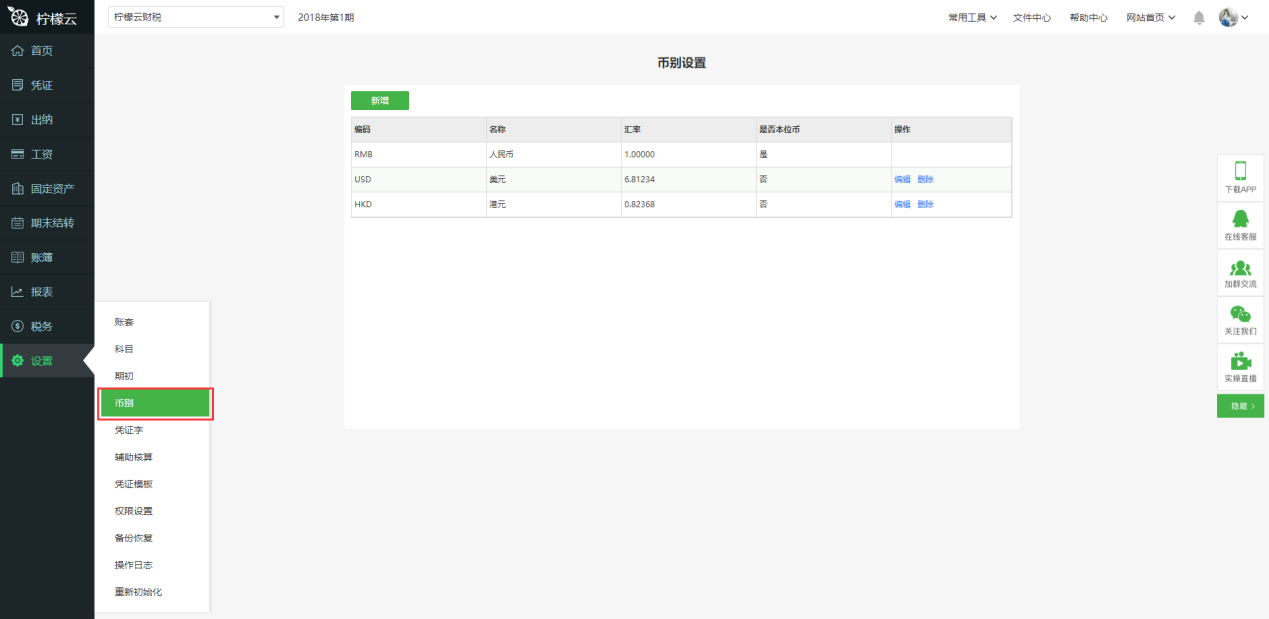Open 凭证字 from the settings submenu
This screenshot has height=619, width=1269.
[128, 430]
